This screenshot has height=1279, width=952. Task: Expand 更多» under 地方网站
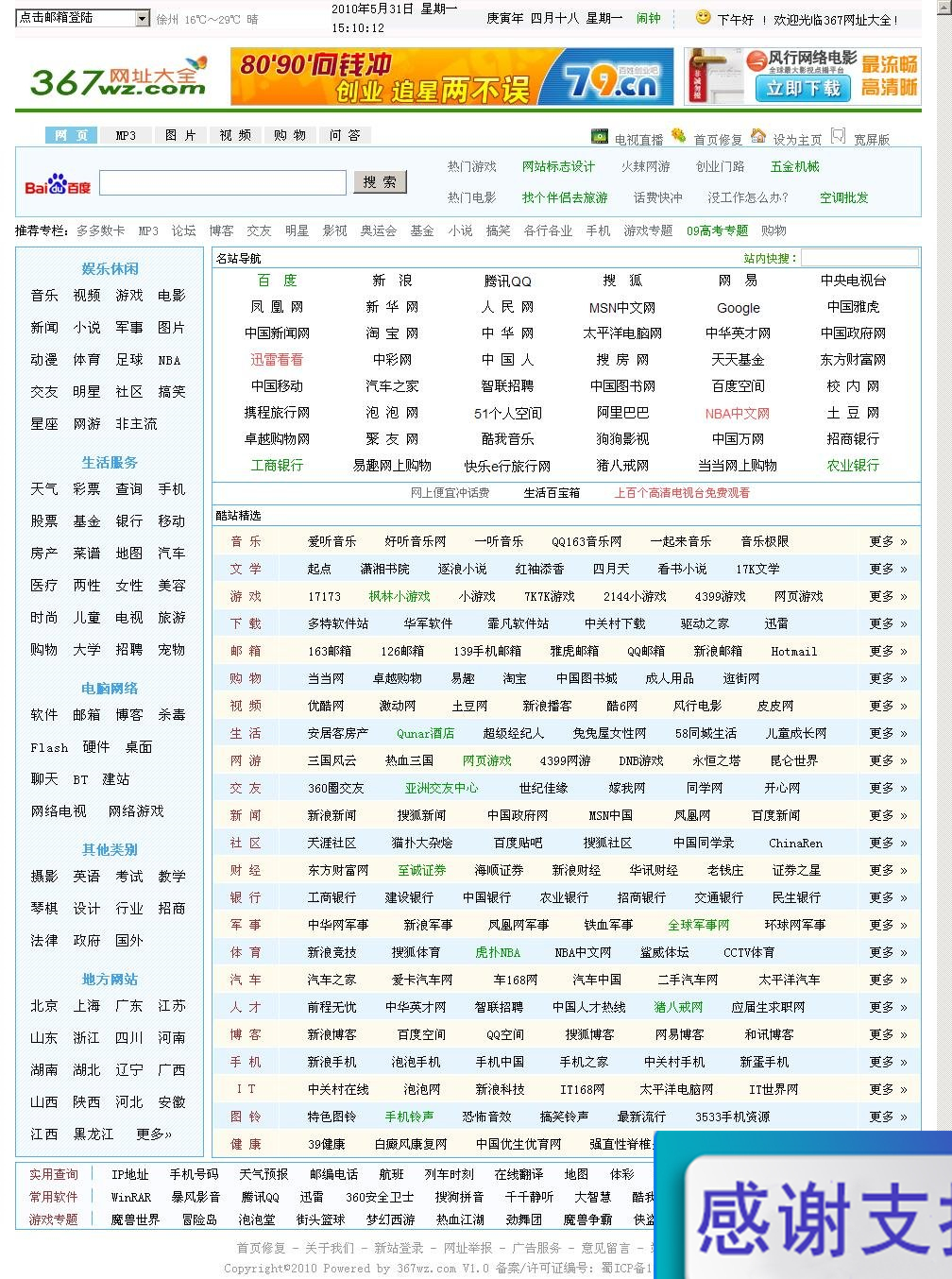[154, 1134]
